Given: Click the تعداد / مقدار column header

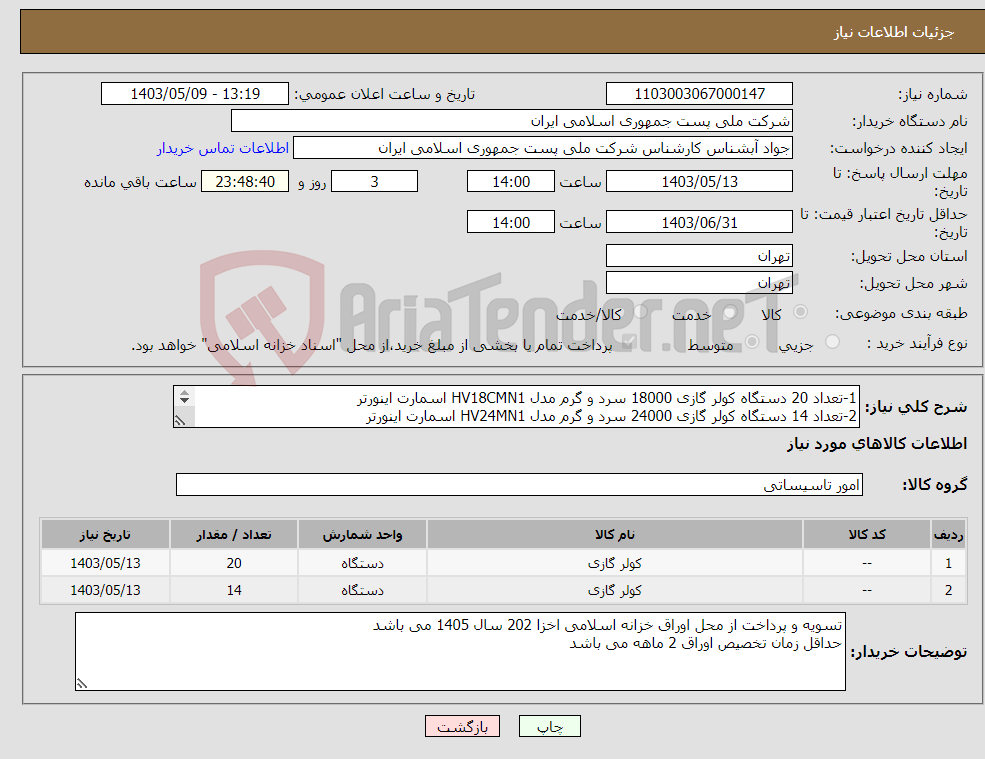Looking at the screenshot, I should (x=234, y=534).
